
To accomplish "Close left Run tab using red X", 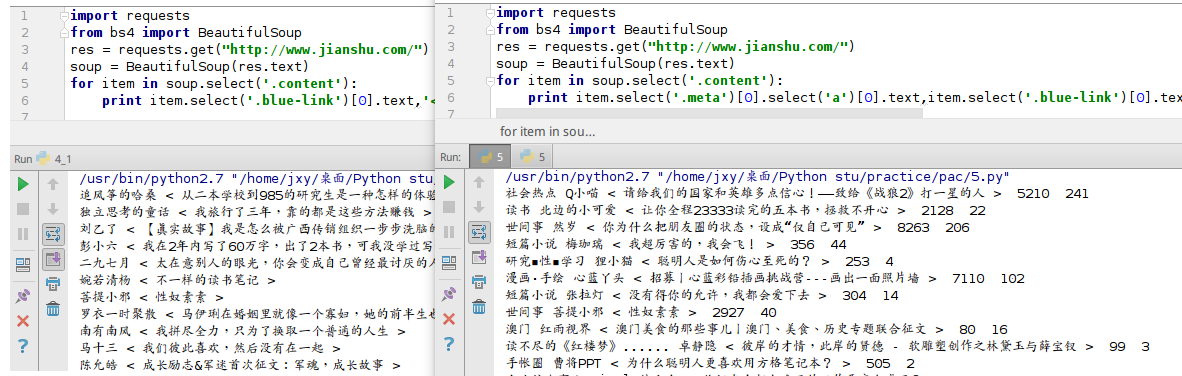I will pos(23,321).
